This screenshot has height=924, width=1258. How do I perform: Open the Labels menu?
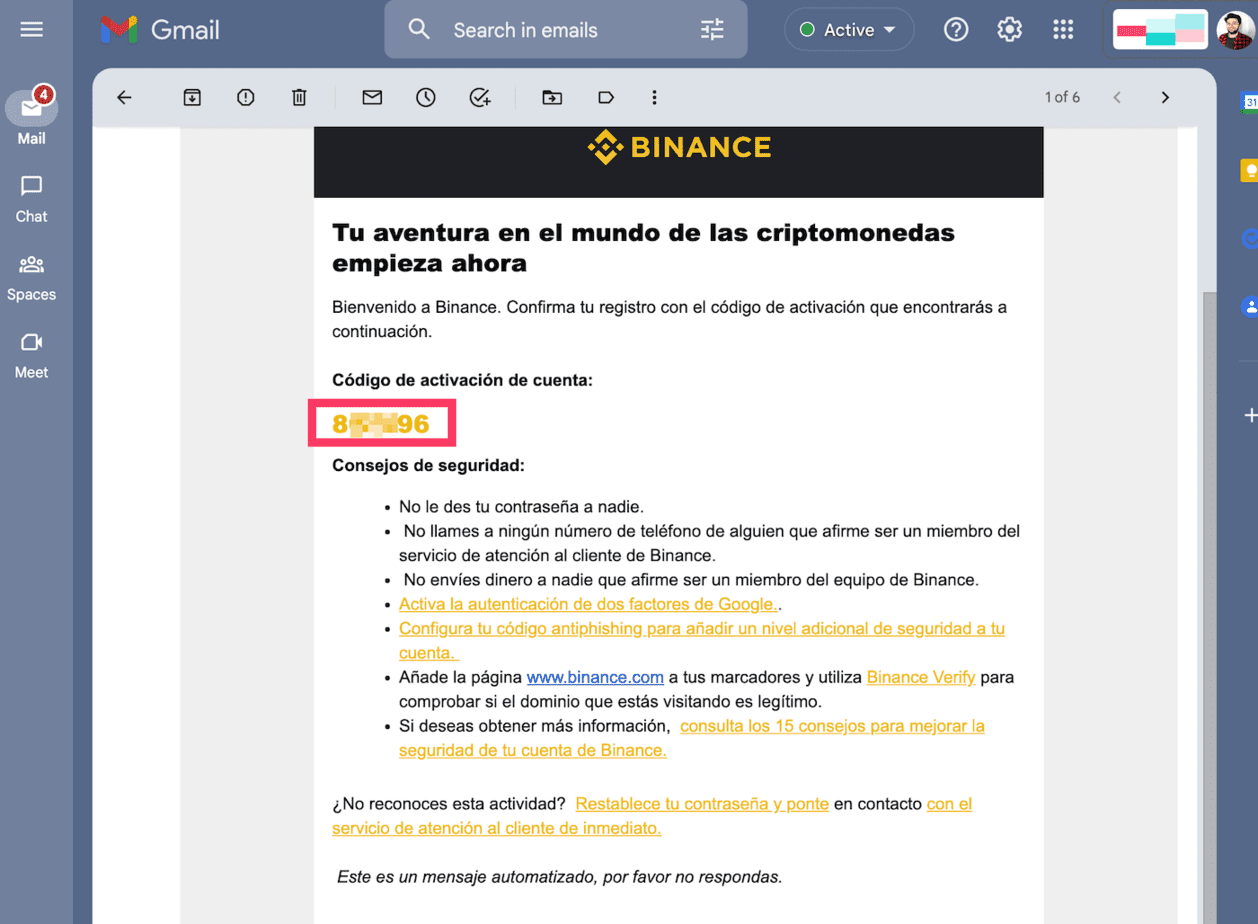coord(605,97)
